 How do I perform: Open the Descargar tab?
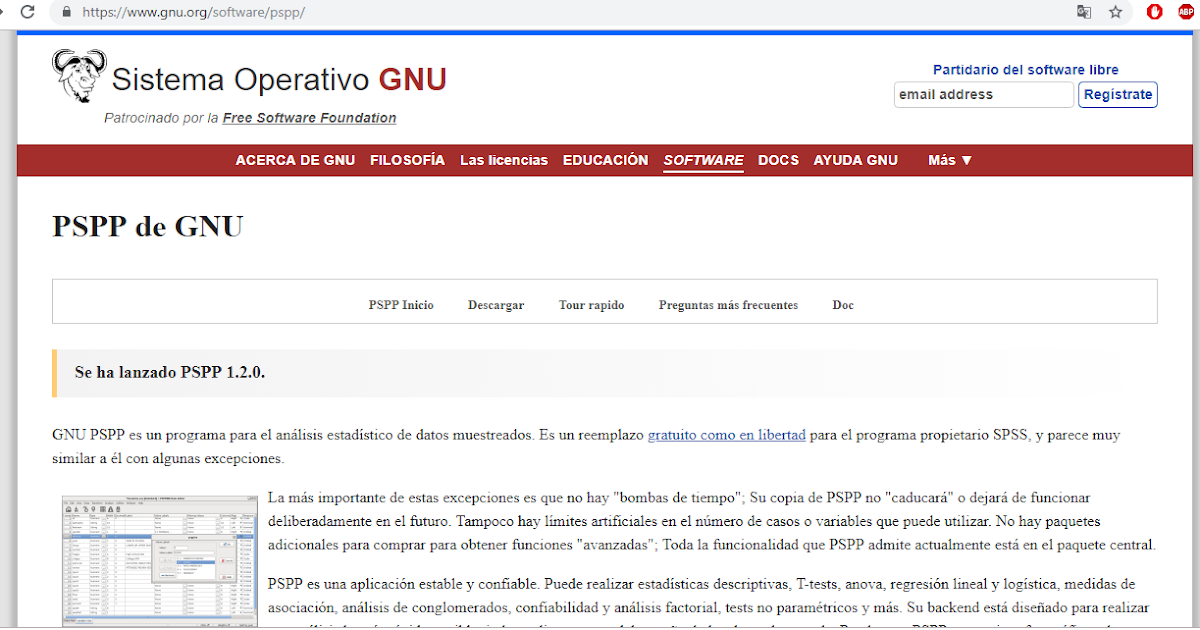(x=496, y=305)
